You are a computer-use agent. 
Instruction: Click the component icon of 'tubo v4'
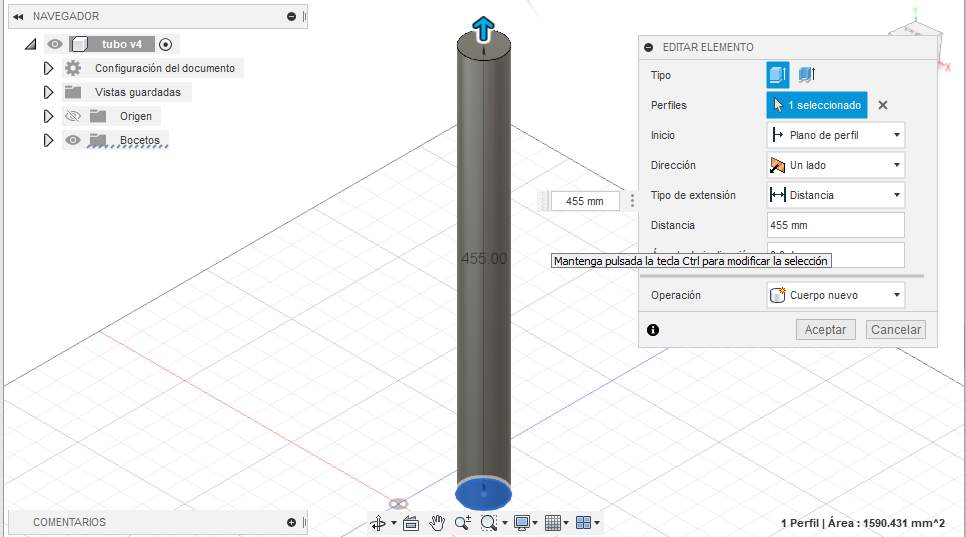(x=79, y=44)
